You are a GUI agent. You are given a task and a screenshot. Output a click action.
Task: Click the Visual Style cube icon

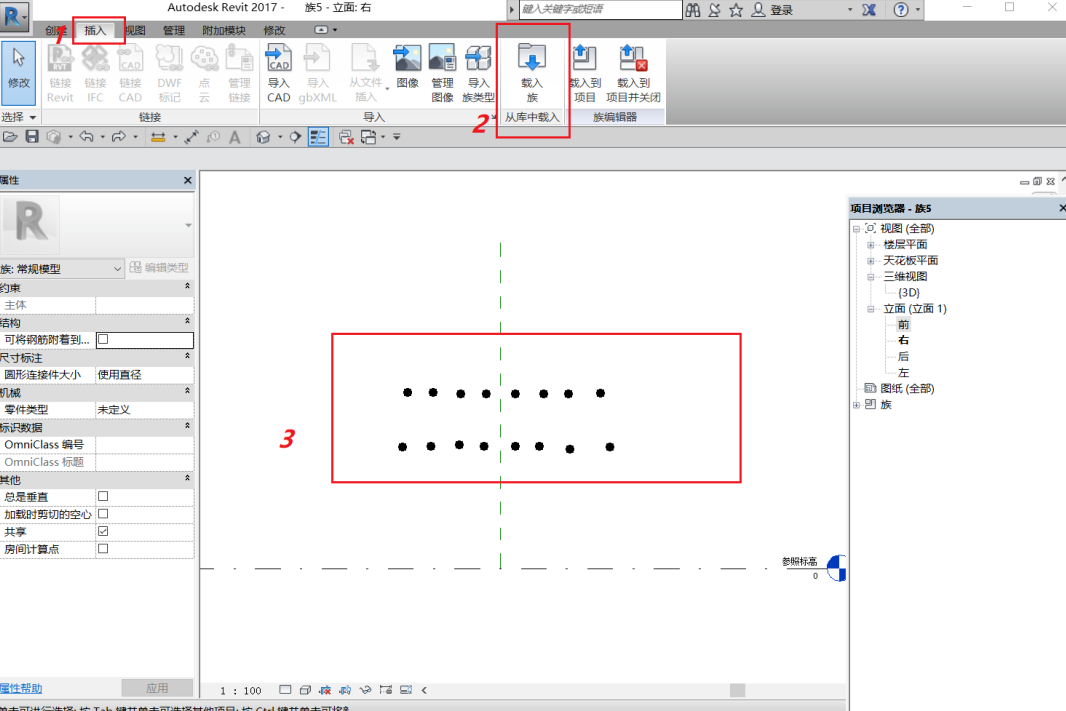(x=305, y=690)
